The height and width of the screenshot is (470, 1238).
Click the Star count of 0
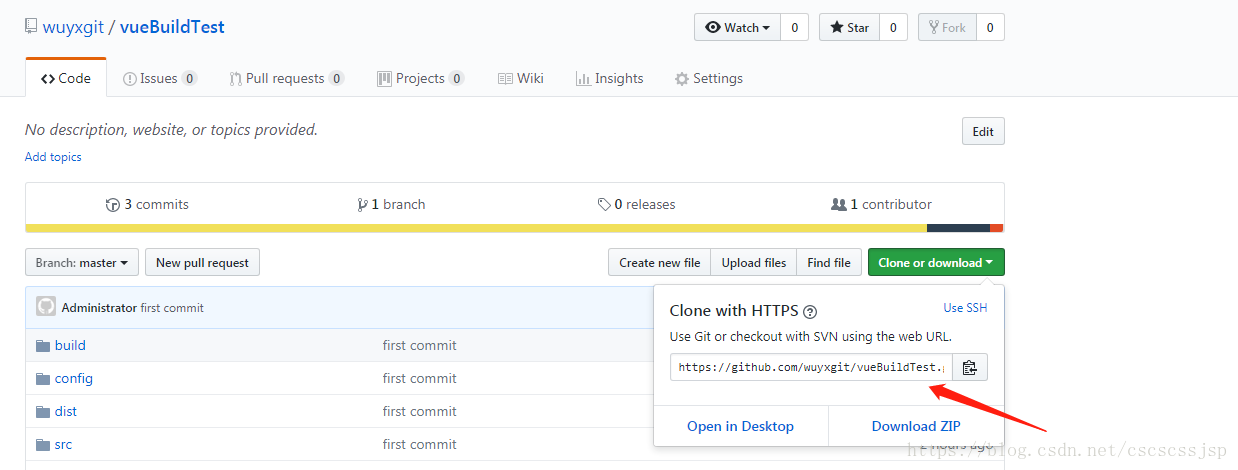click(893, 28)
